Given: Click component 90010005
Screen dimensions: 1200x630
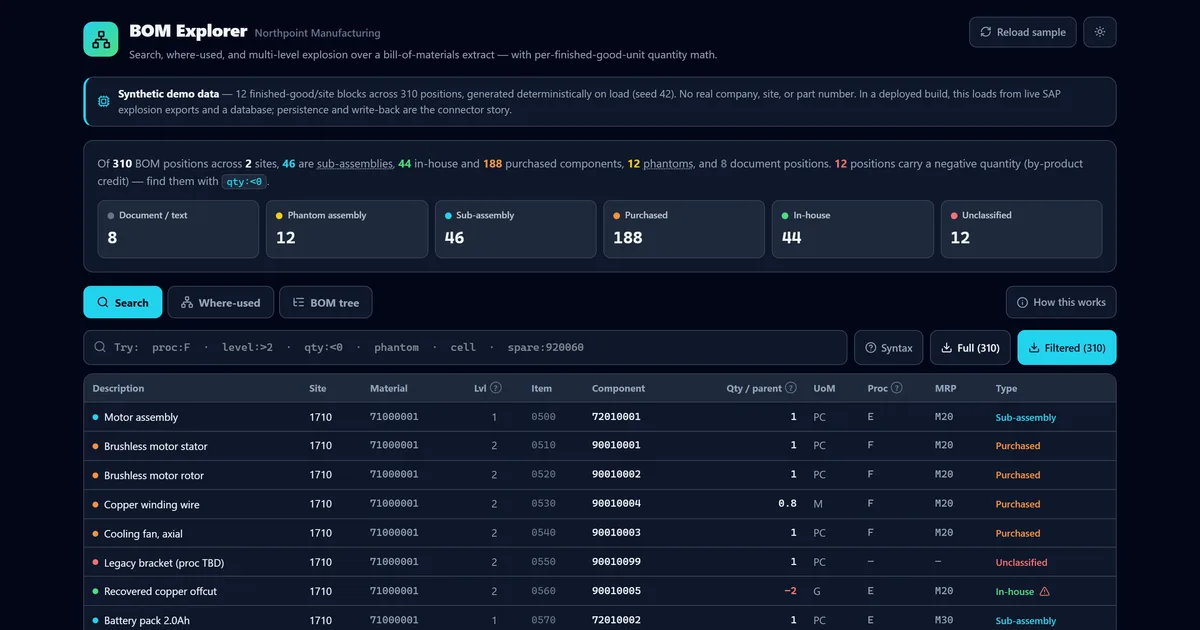Looking at the screenshot, I should pyautogui.click(x=616, y=591).
